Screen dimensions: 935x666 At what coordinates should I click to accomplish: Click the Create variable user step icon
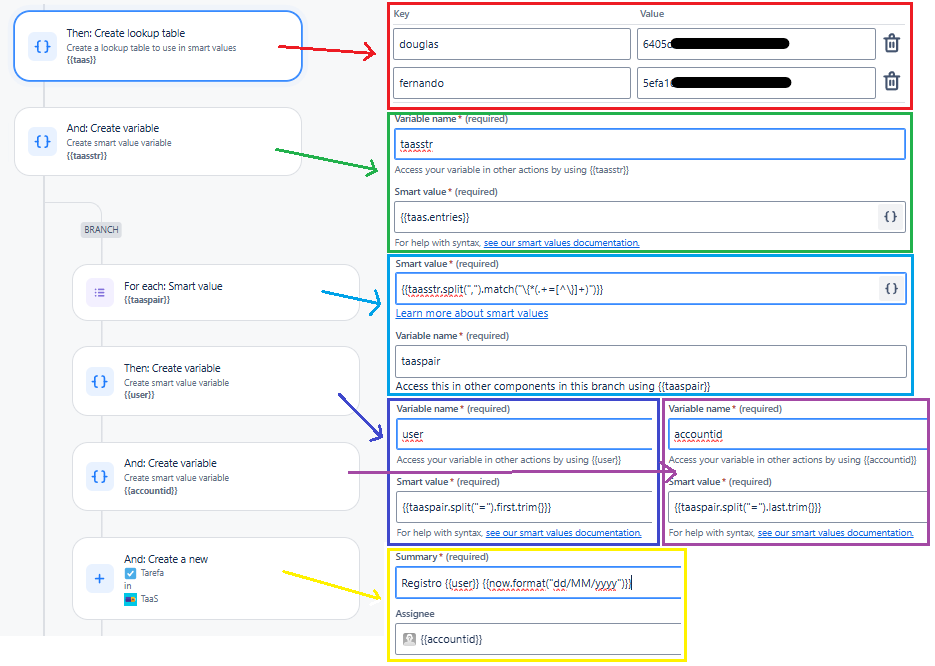tap(99, 382)
